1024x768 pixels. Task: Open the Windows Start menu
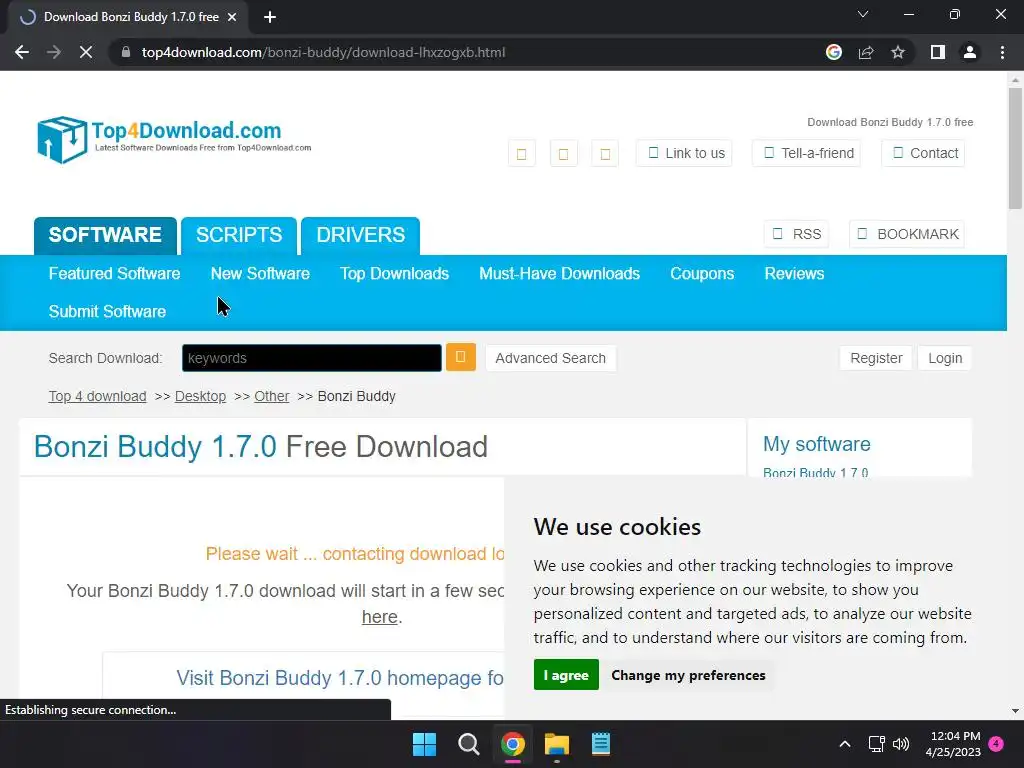pos(424,744)
